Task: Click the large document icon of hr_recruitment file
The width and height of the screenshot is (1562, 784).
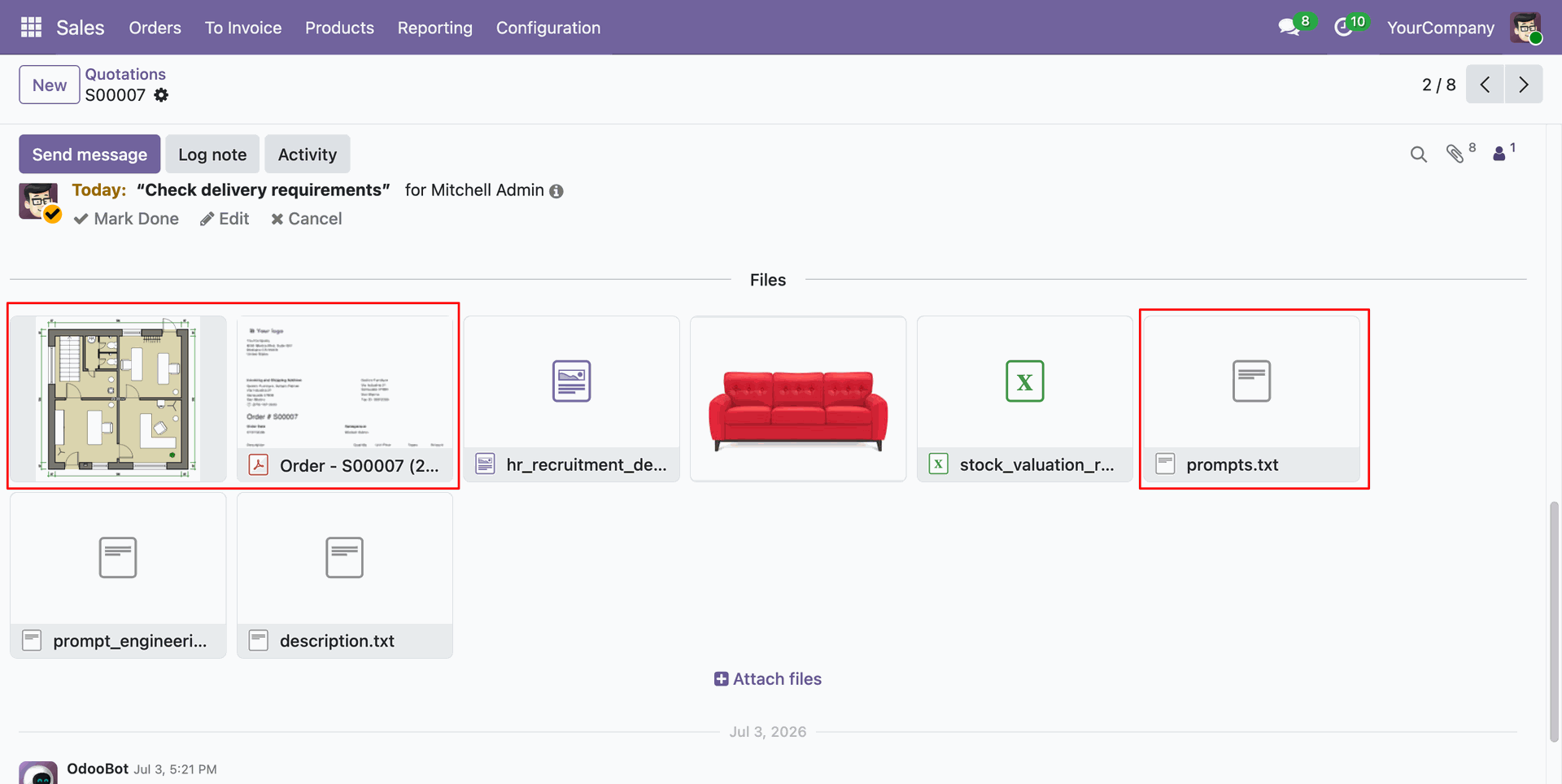Action: tap(572, 381)
